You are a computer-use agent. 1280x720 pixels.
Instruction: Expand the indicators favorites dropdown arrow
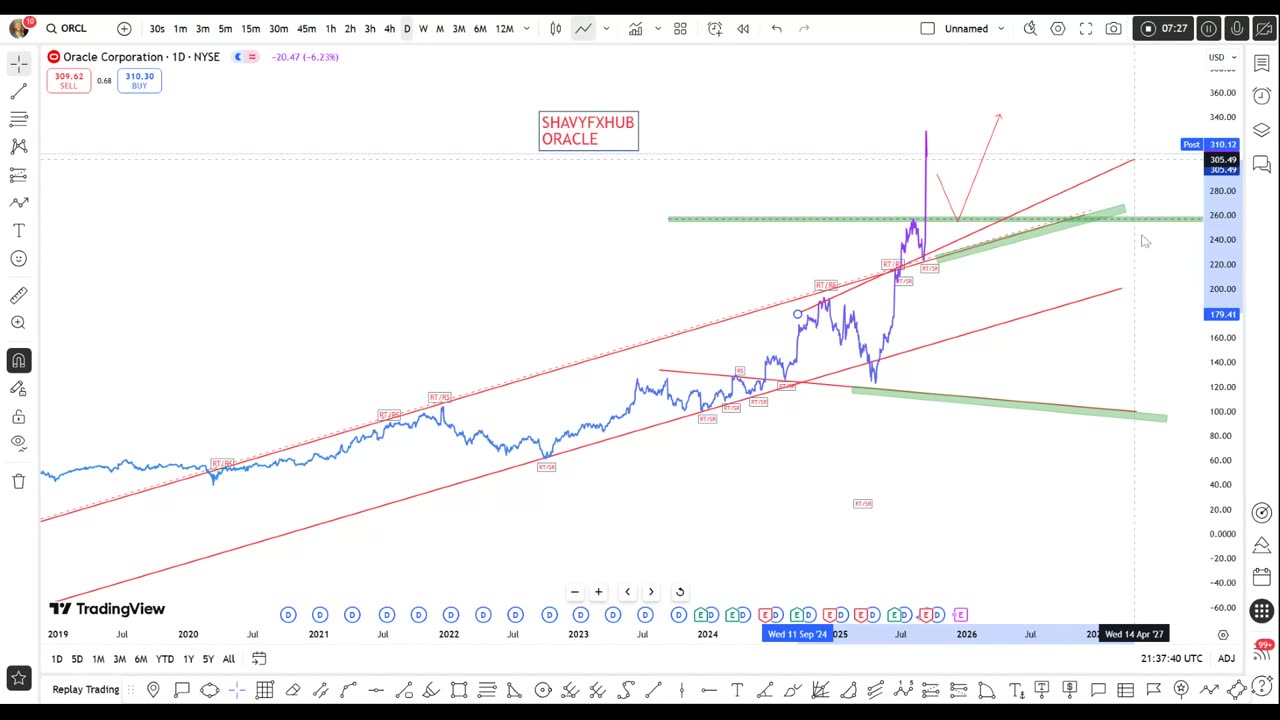657,28
